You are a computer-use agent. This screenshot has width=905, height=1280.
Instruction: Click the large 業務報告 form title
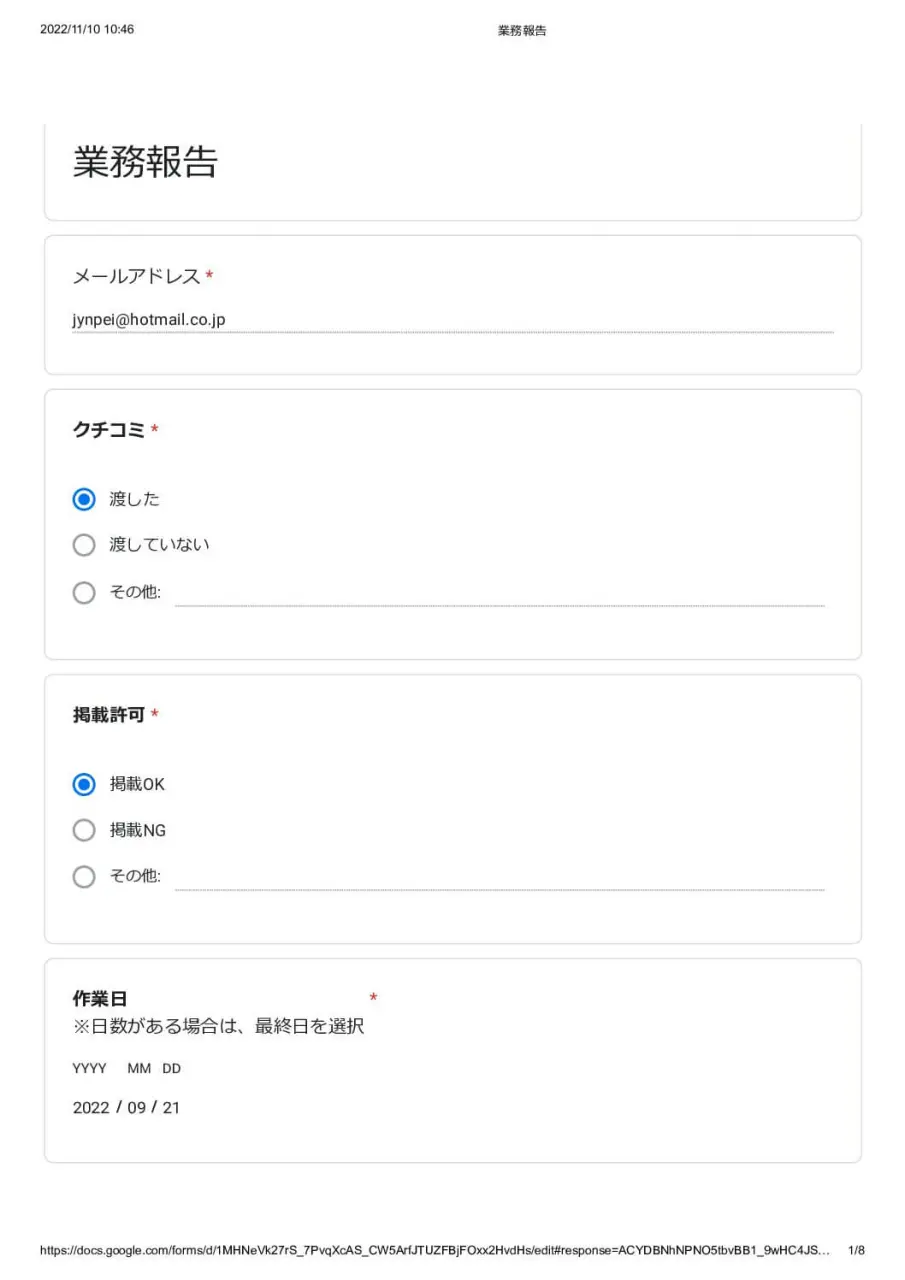(x=145, y=163)
